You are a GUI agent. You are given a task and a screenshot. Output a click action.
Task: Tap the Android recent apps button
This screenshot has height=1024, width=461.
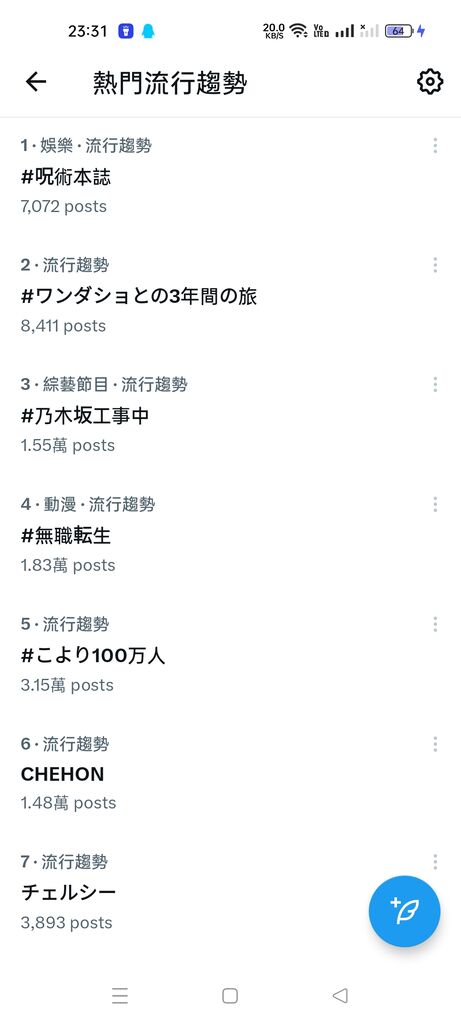(x=120, y=995)
